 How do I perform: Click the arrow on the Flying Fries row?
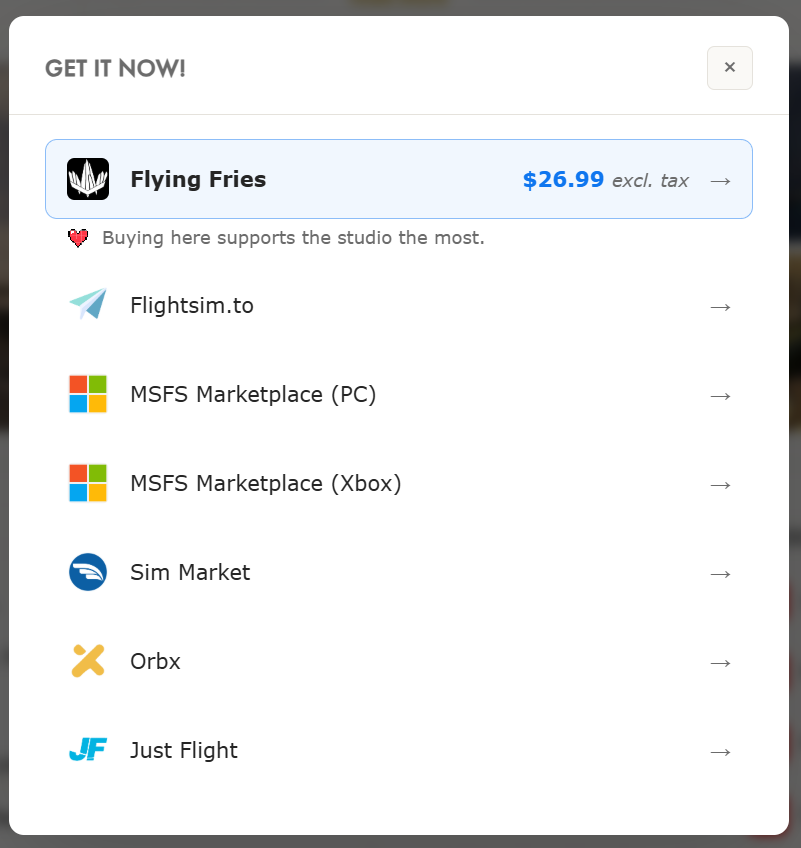click(x=720, y=181)
